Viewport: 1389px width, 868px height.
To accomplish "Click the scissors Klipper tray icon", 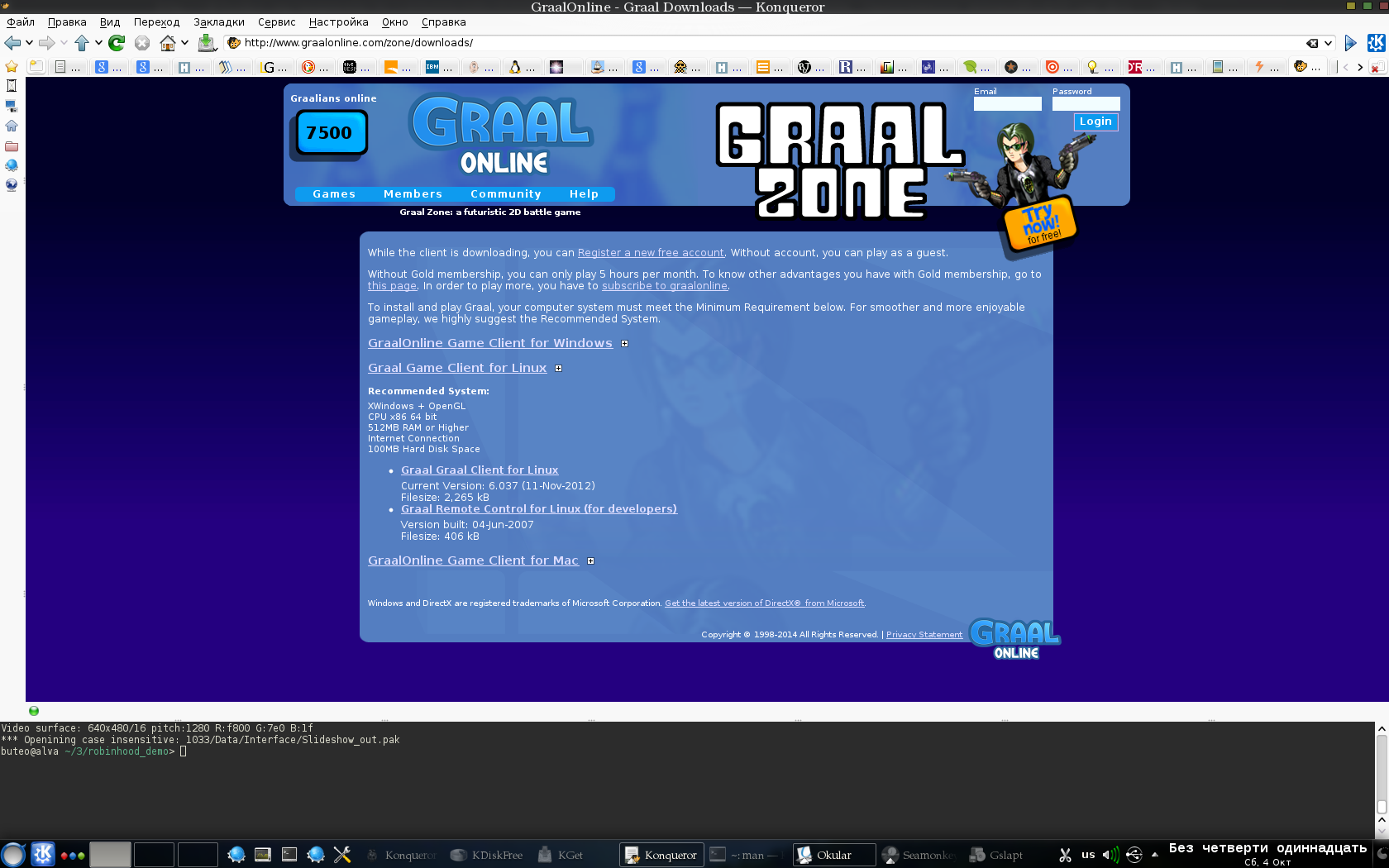I will [x=1065, y=855].
